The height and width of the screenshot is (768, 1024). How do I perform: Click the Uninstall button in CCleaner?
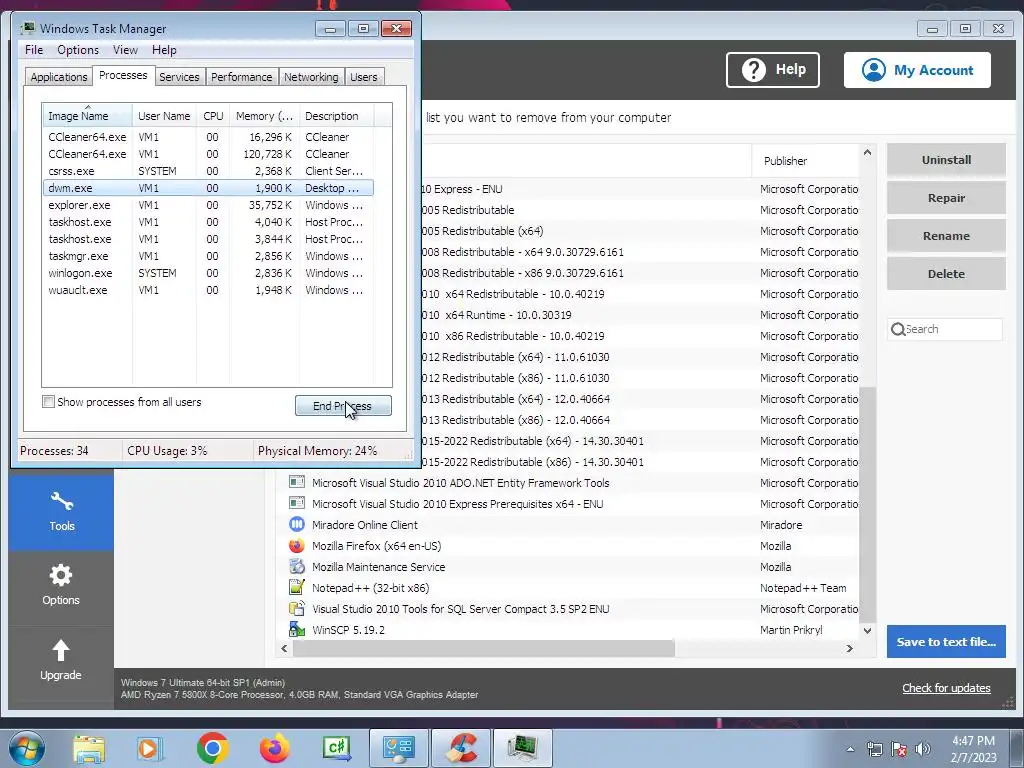click(x=946, y=160)
